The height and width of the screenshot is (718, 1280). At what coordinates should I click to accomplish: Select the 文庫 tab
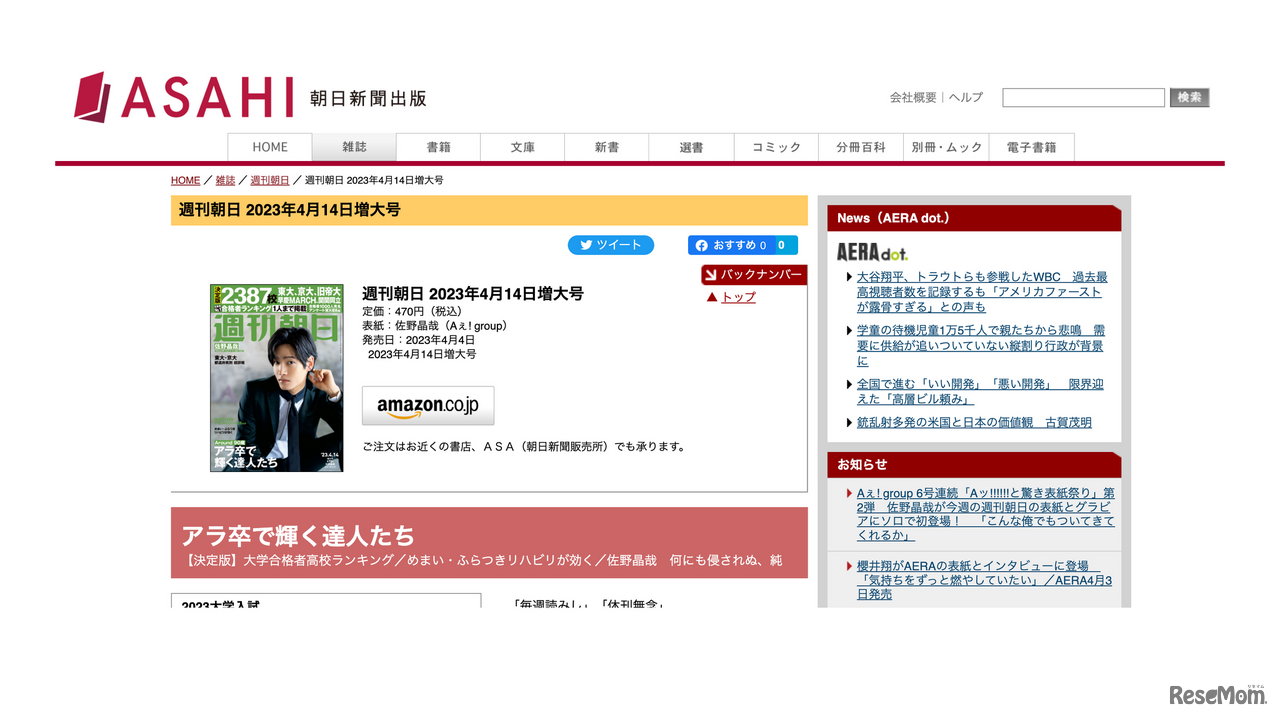coord(522,147)
